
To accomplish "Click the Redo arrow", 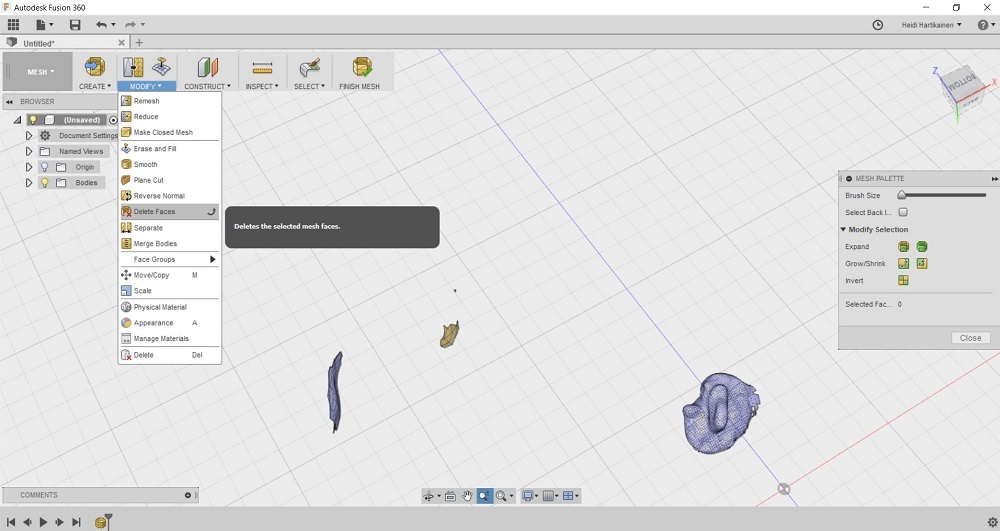I will (x=131, y=25).
